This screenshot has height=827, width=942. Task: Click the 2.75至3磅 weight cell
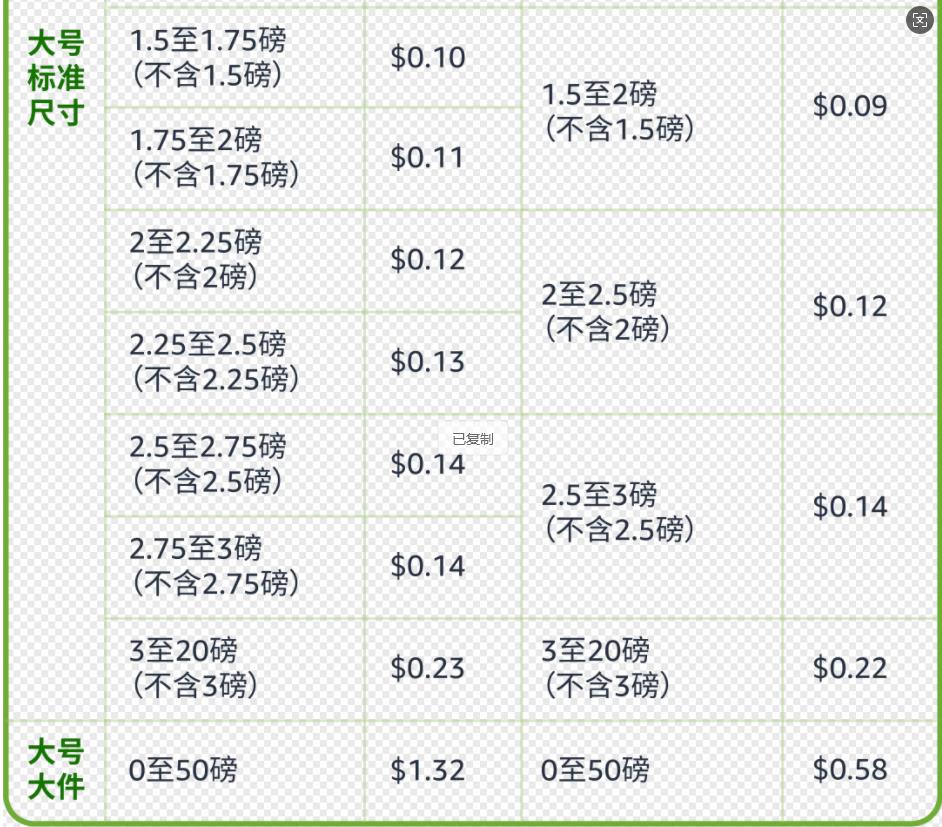[235, 568]
